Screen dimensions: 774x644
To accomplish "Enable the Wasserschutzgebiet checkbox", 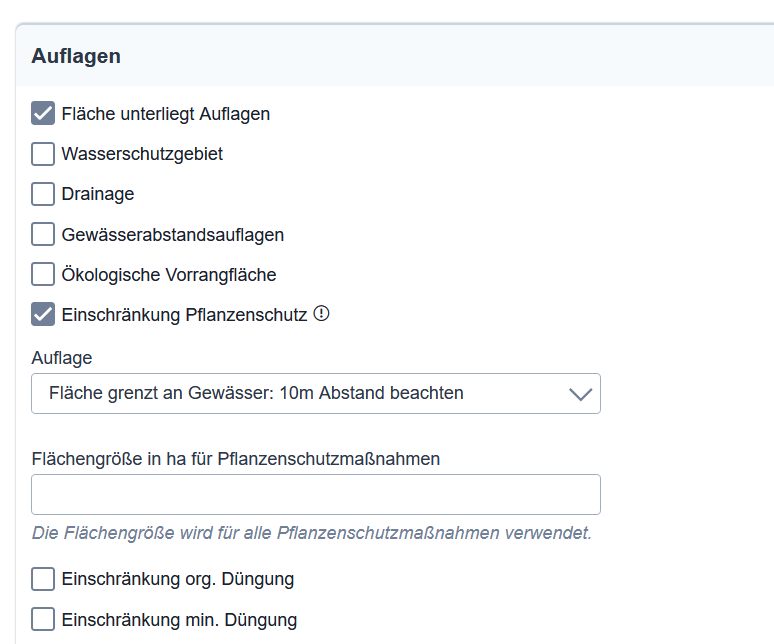I will [x=43, y=154].
